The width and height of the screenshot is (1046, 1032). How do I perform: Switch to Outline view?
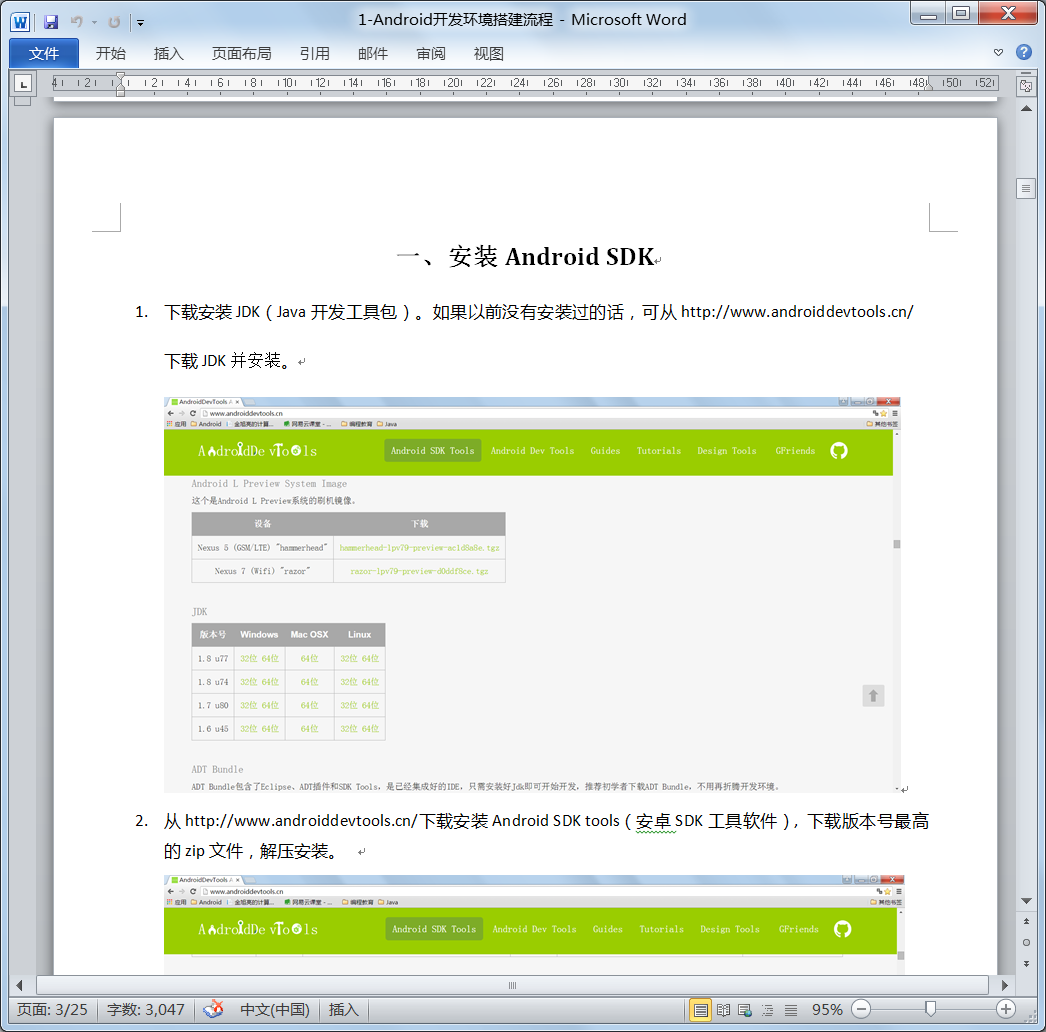pos(768,1010)
